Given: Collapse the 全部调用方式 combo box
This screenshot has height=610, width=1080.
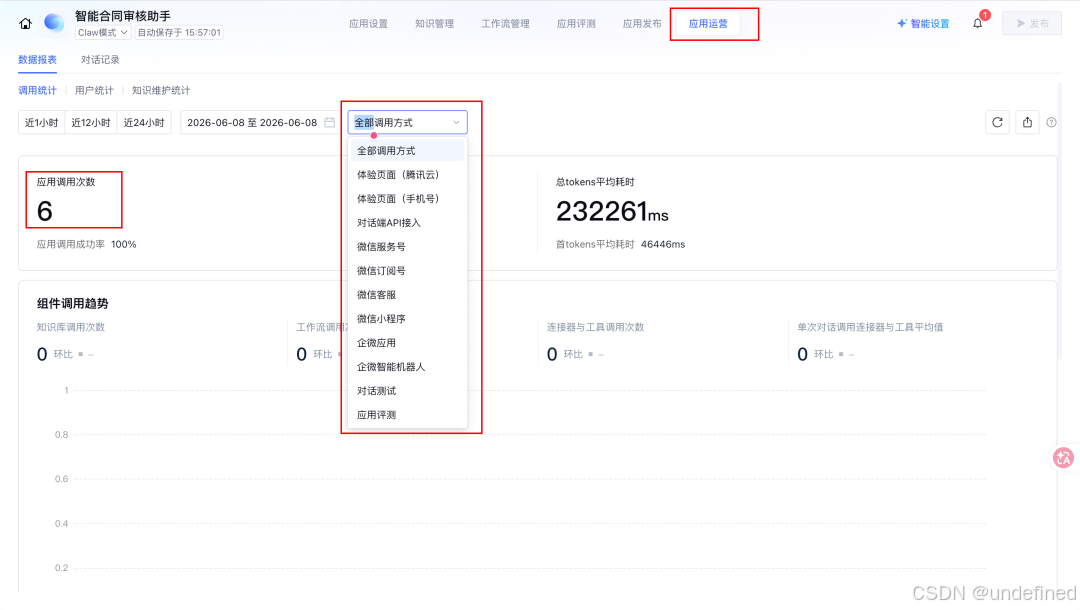Looking at the screenshot, I should point(407,123).
